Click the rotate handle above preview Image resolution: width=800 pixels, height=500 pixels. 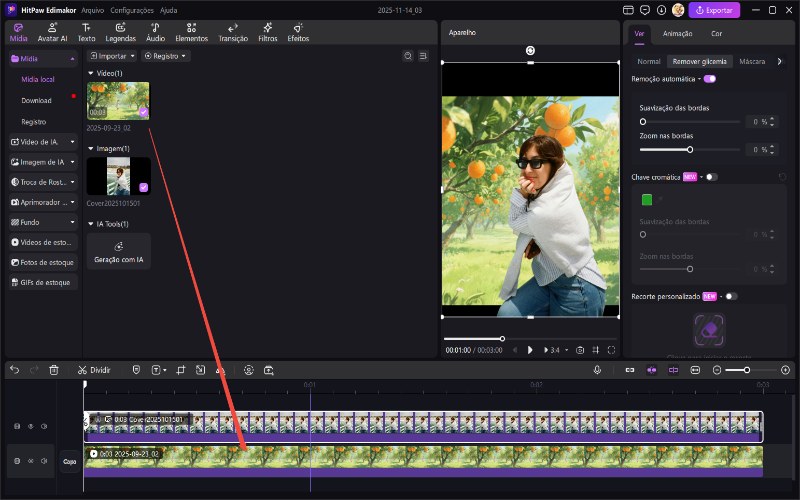(530, 51)
